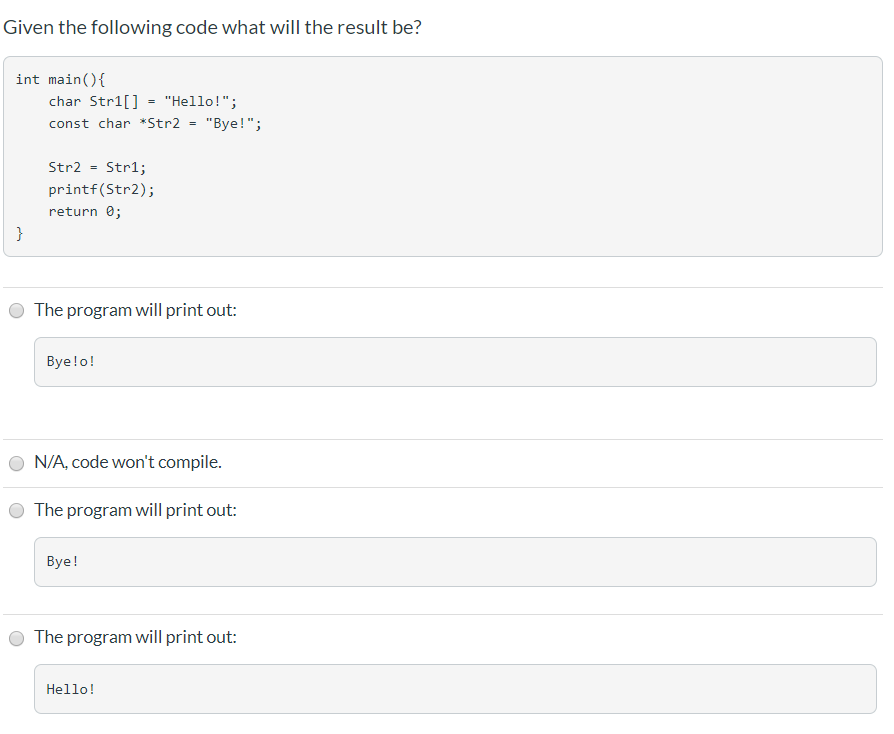
Task: Select the "N/A, code won't compile" radio button
Action: (16, 463)
